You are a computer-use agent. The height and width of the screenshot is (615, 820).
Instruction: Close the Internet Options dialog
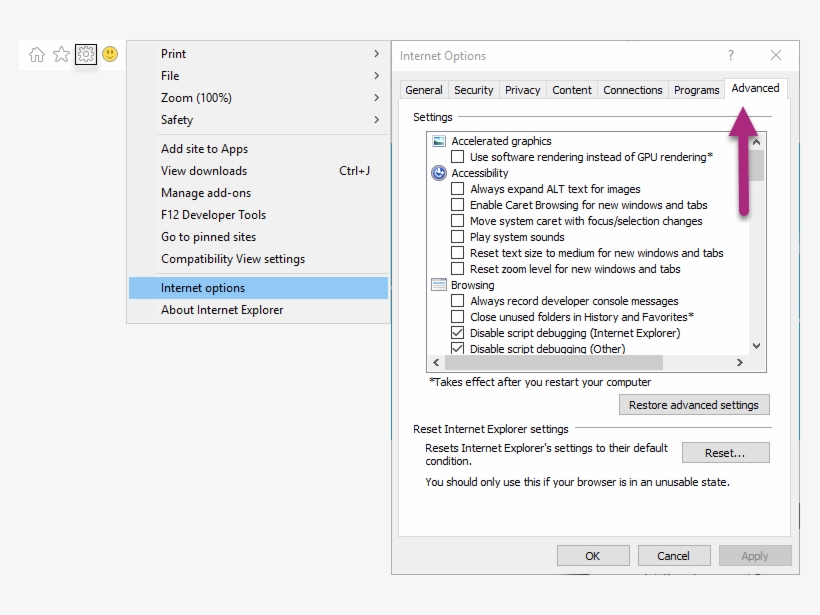coord(776,55)
